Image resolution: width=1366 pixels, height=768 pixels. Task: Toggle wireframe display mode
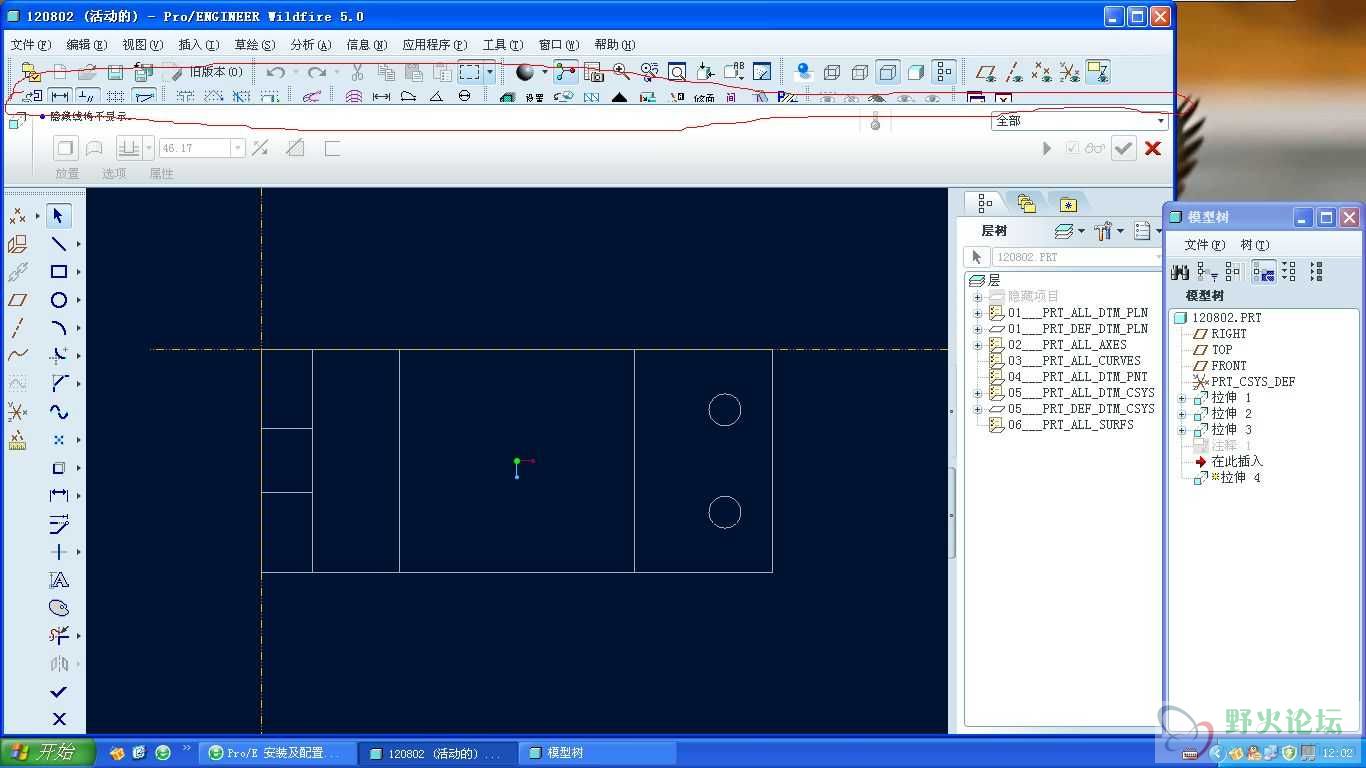[831, 72]
